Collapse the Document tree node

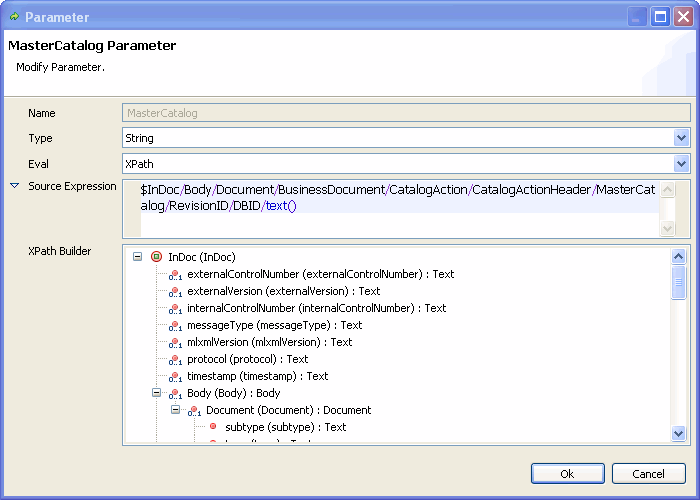[x=175, y=410]
